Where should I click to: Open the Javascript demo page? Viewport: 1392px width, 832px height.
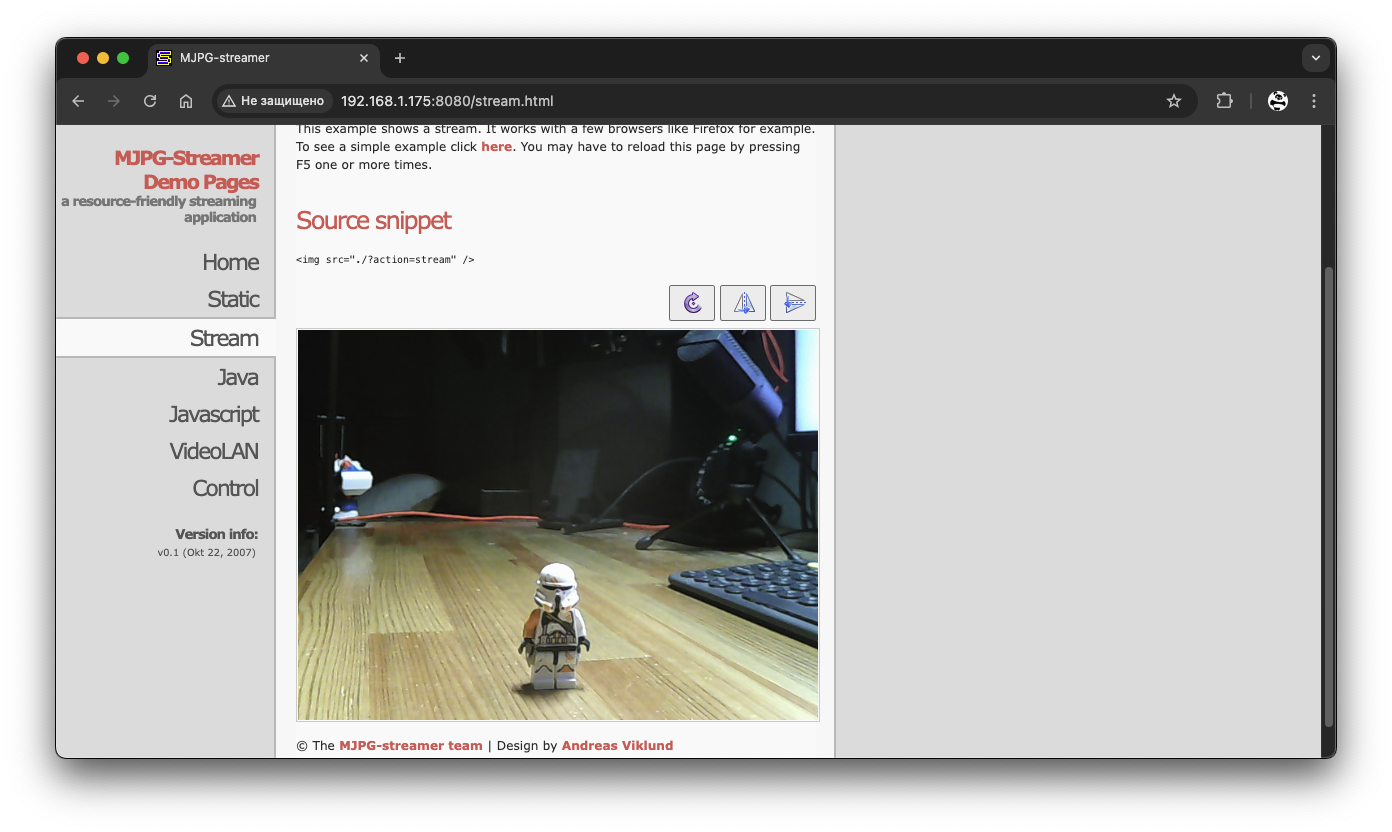[213, 414]
